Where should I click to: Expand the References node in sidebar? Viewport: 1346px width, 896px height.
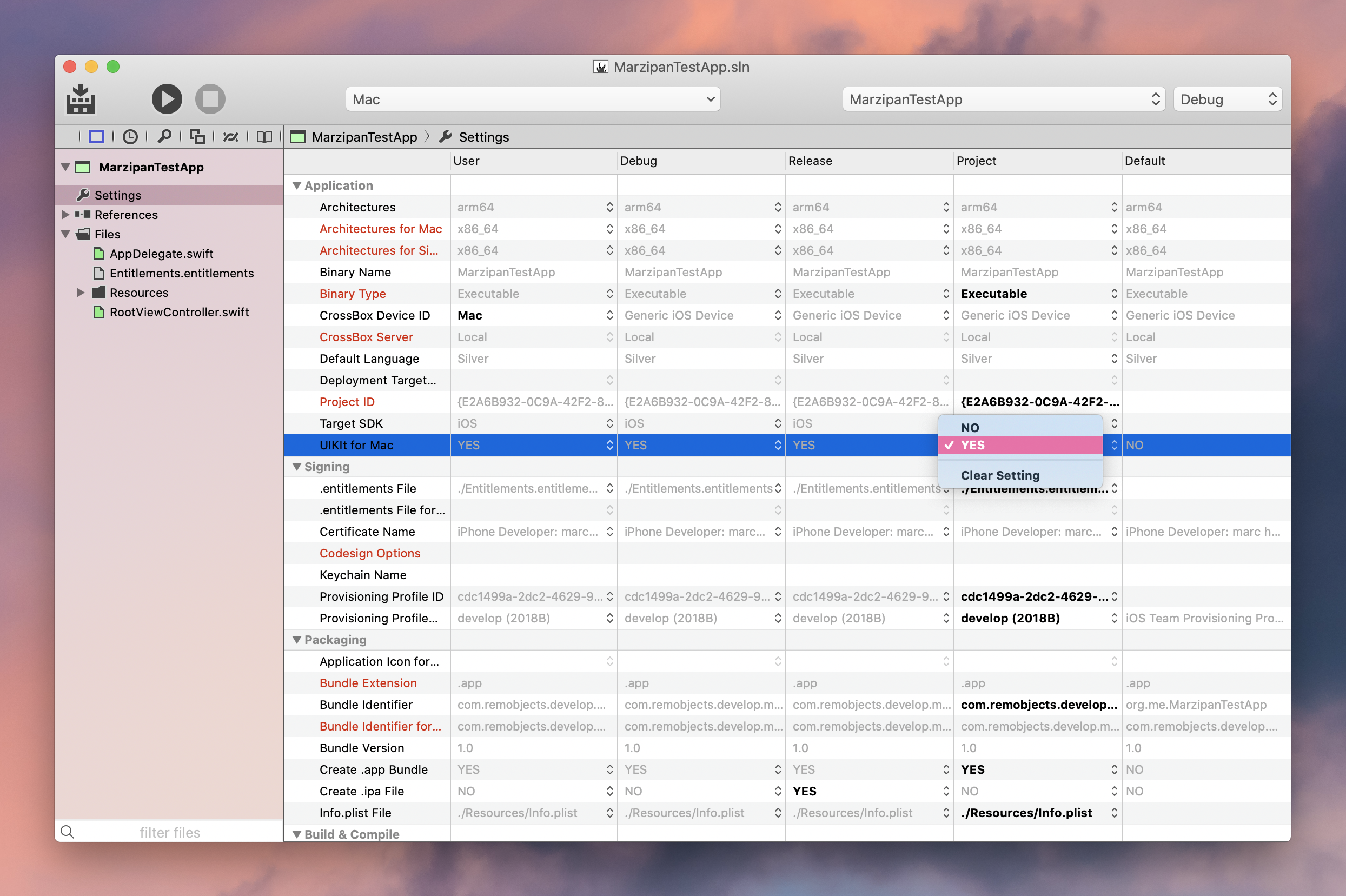[65, 214]
